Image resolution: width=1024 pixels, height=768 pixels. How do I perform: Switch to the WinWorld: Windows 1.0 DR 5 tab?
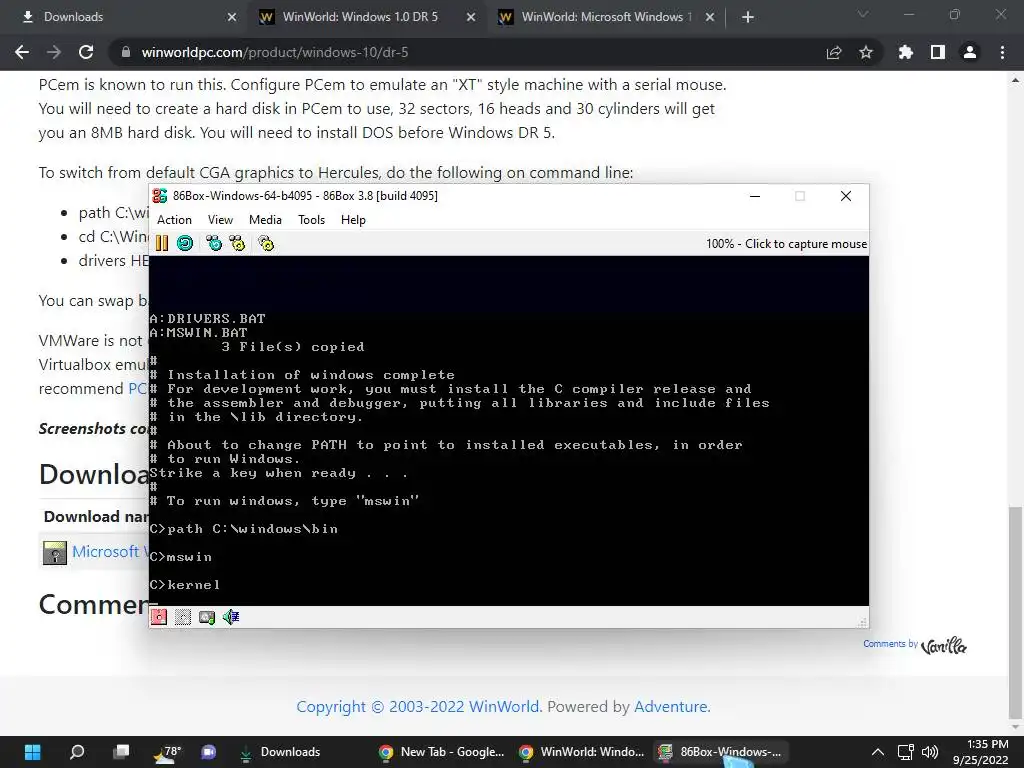[x=367, y=17]
